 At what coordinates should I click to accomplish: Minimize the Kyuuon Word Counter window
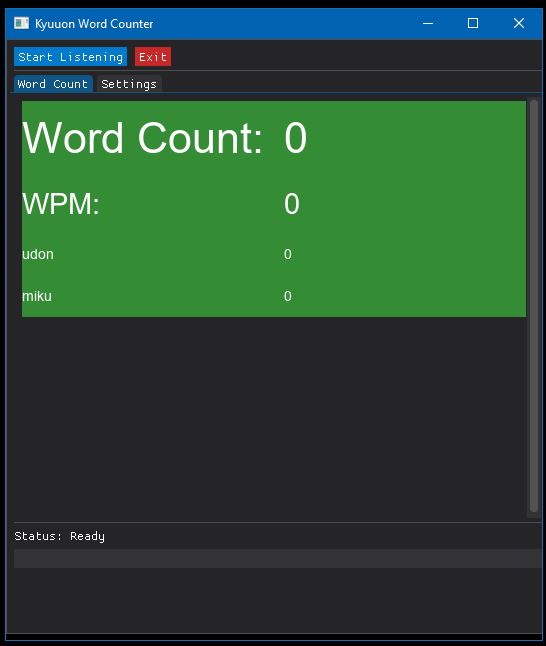tap(428, 23)
